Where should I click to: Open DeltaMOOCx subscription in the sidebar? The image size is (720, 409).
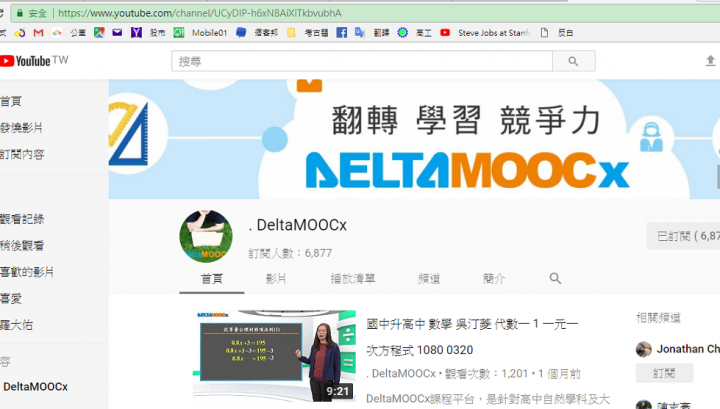[35, 387]
